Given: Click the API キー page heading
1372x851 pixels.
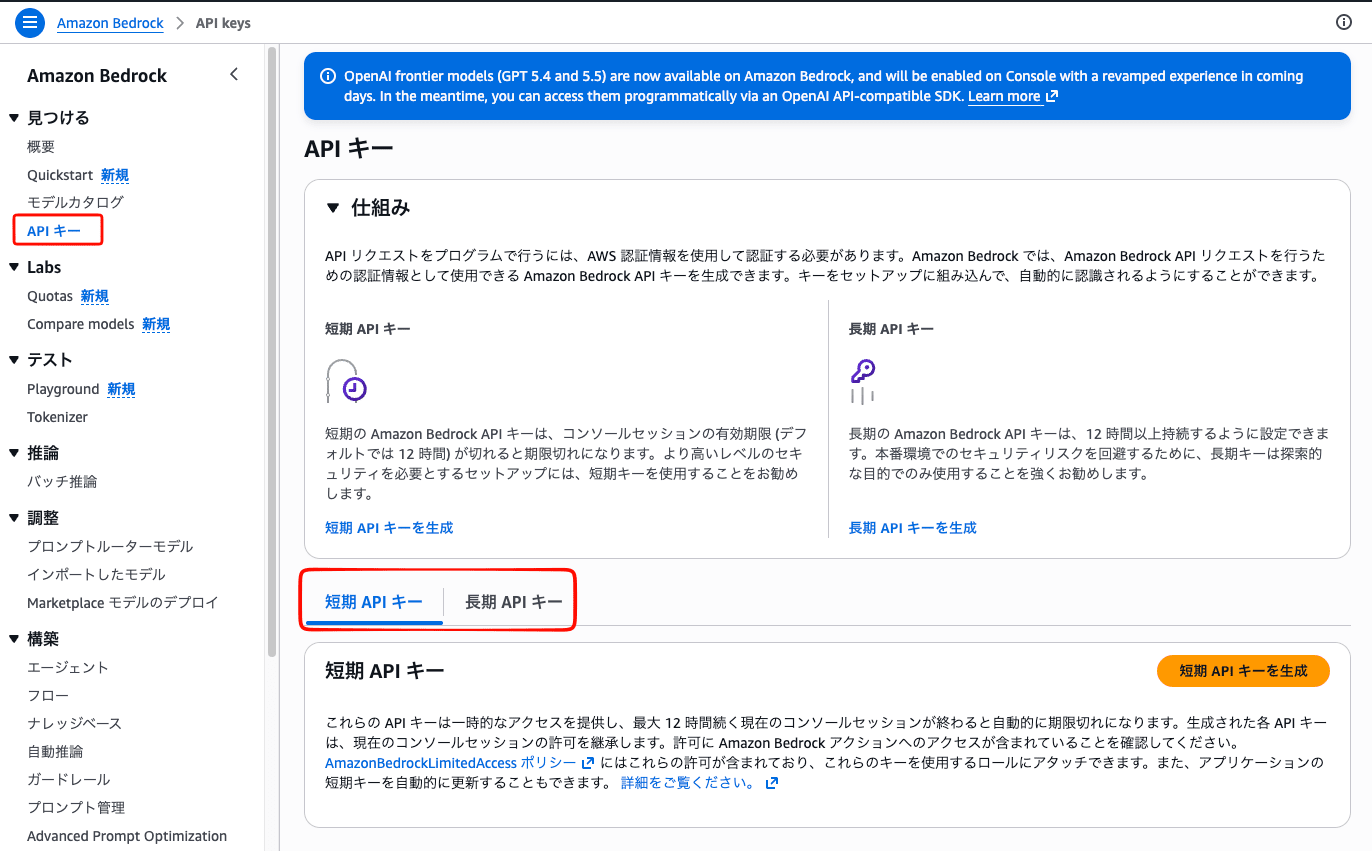Looking at the screenshot, I should click(349, 148).
